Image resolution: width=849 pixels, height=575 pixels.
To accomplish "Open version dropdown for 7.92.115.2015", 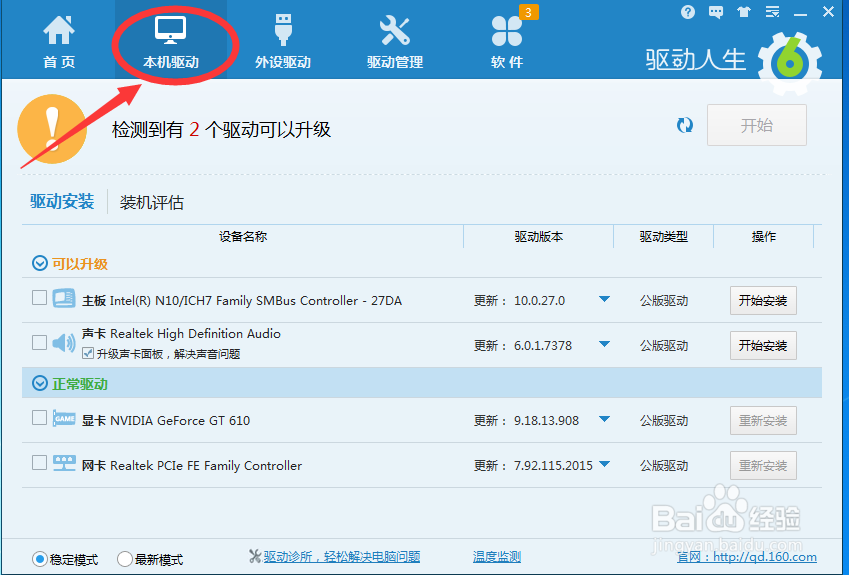I will [605, 465].
